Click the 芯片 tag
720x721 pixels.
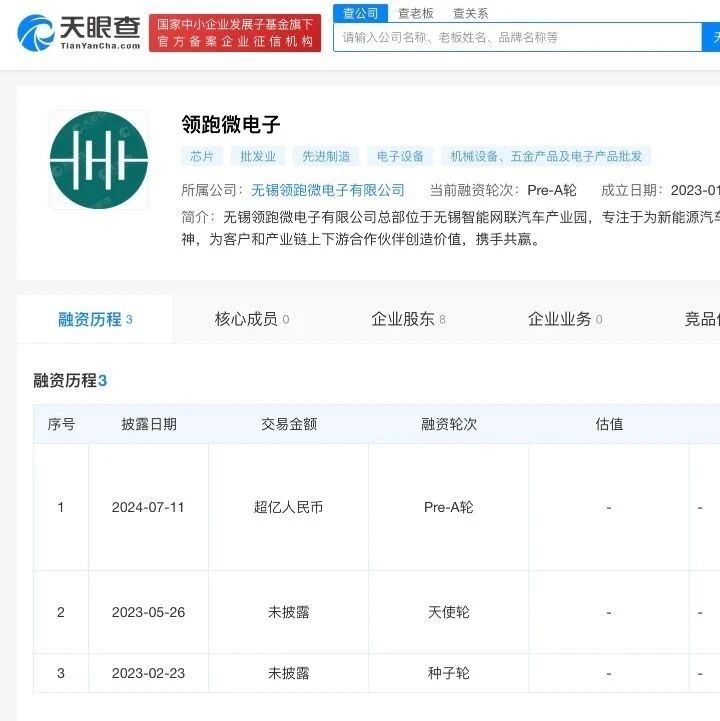point(202,156)
